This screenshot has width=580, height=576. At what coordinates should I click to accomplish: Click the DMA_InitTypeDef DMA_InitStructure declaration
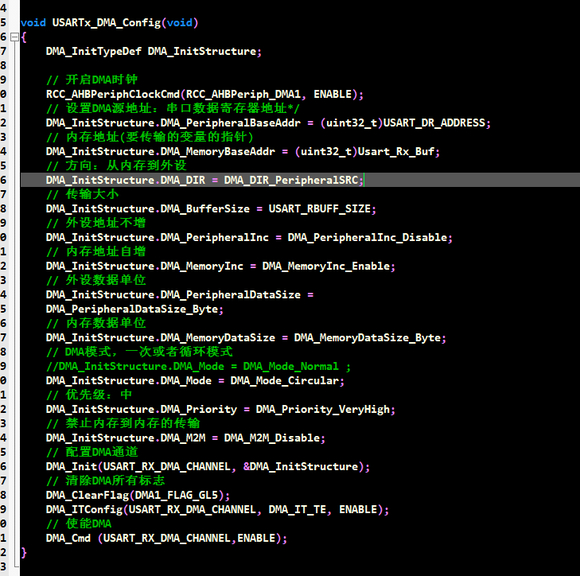click(x=154, y=51)
